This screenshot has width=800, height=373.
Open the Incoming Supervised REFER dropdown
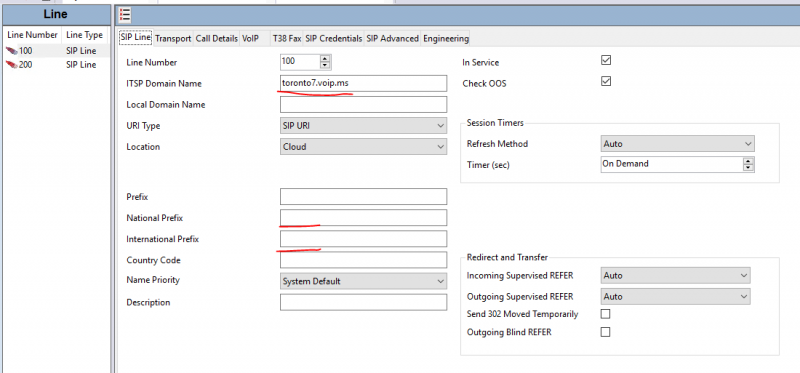tap(676, 276)
